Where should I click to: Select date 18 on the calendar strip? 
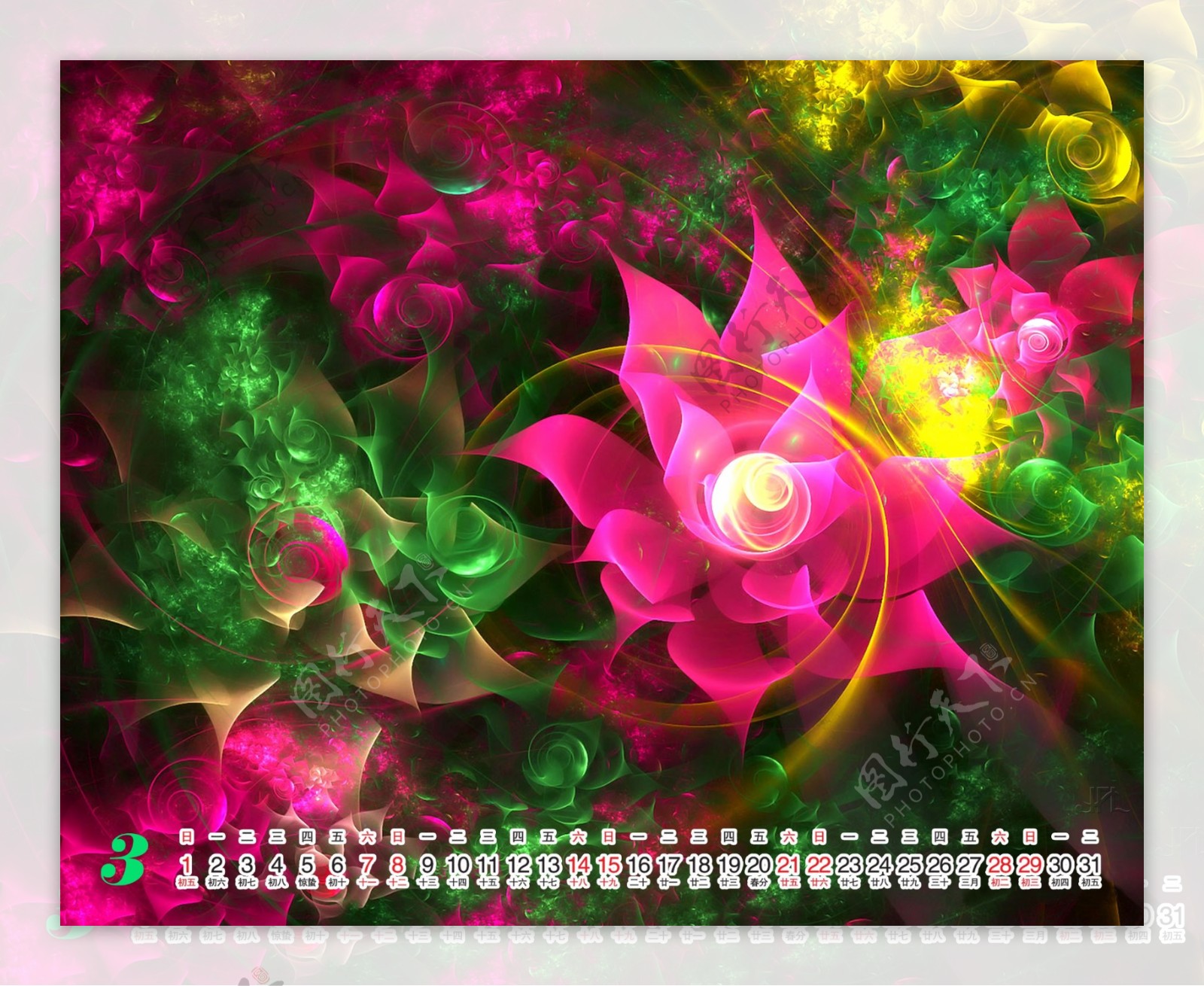(x=698, y=864)
